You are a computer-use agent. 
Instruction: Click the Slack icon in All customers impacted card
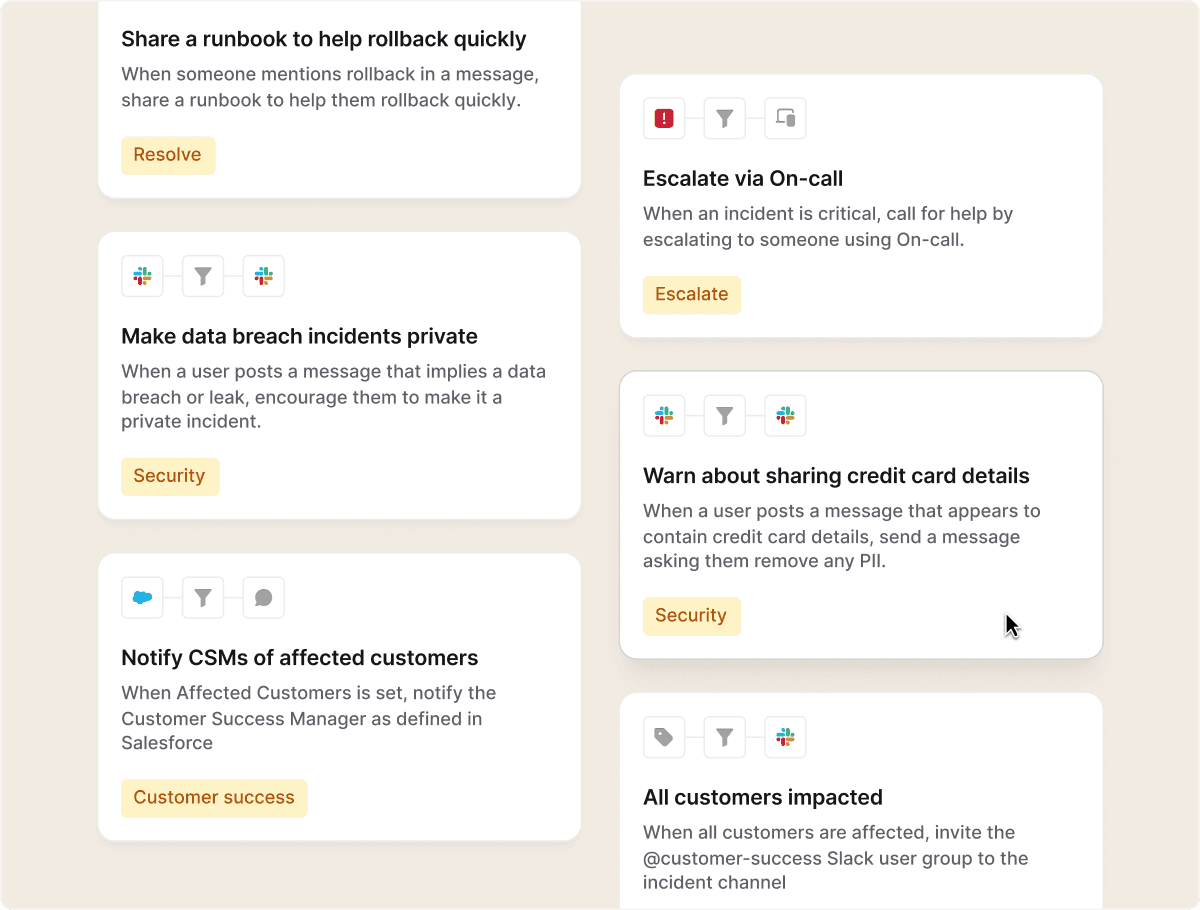[x=786, y=737]
